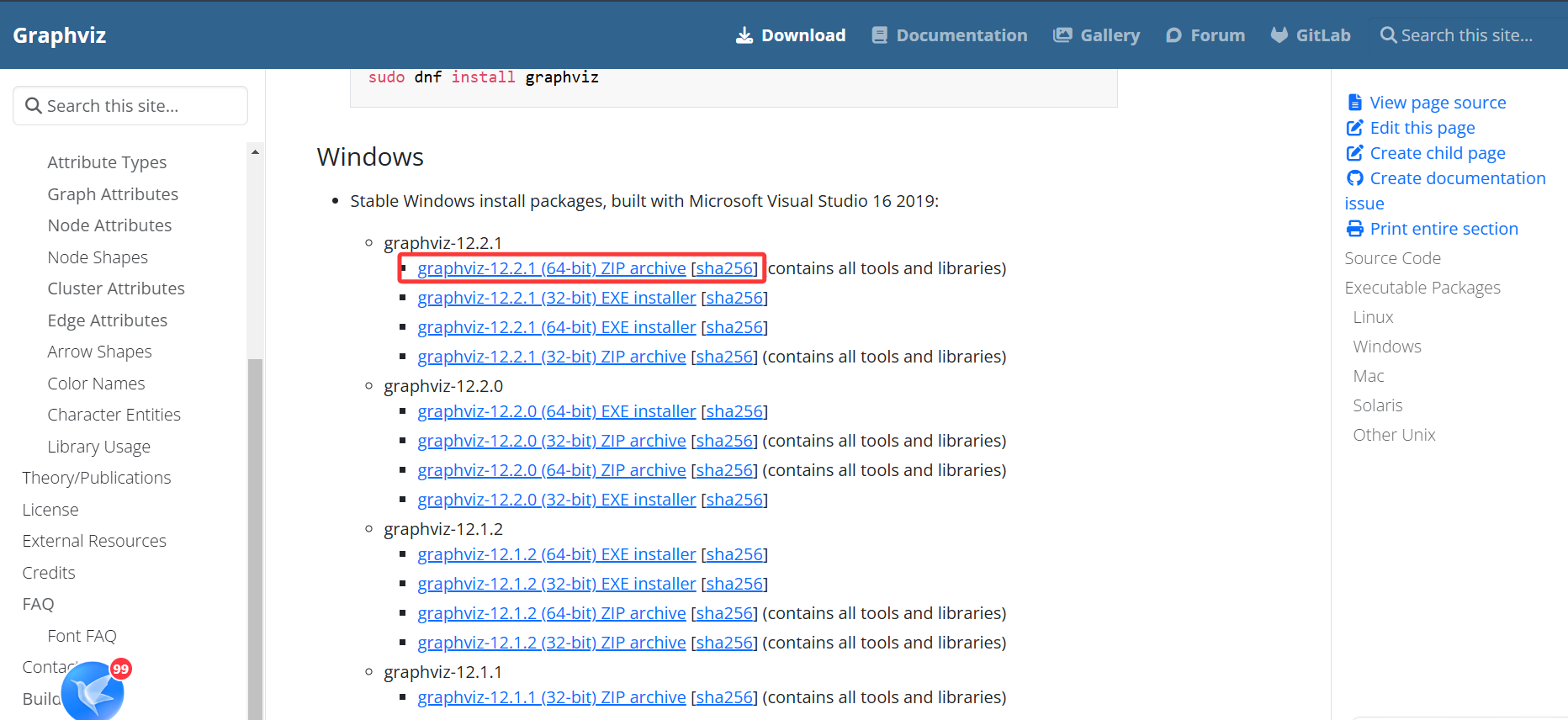Open sha256 for 12.2.1 64-bit ZIP

coord(724,268)
